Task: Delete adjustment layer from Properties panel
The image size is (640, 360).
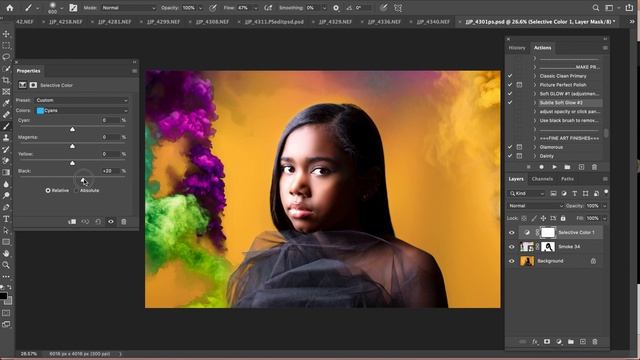Action: [x=124, y=222]
